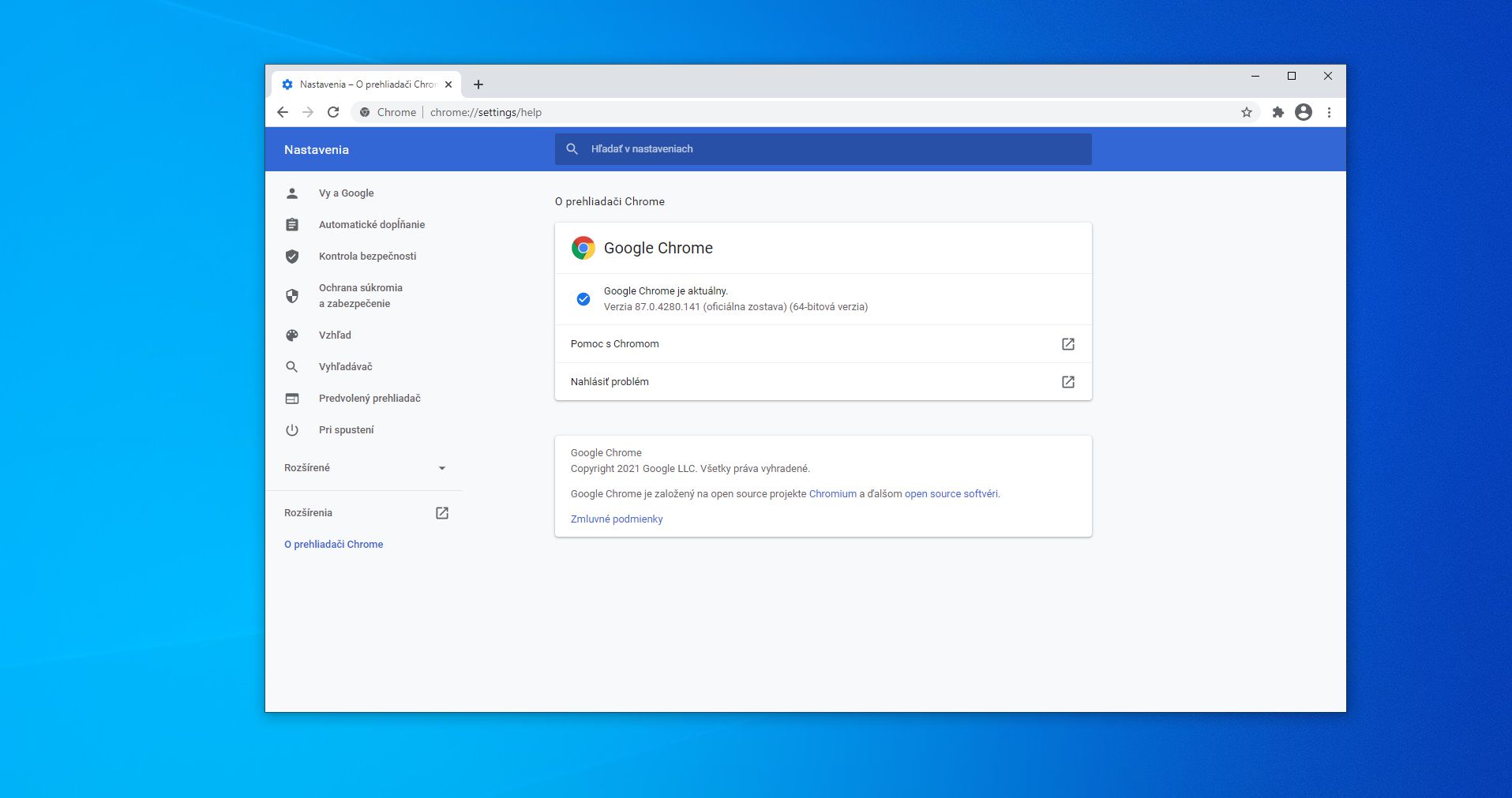The width and height of the screenshot is (1512, 798).
Task: Open the Zmluvné podmienky link
Action: (617, 519)
